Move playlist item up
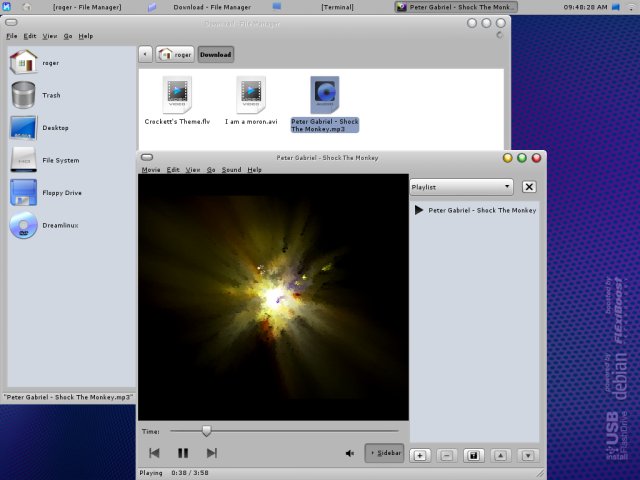 [x=501, y=456]
